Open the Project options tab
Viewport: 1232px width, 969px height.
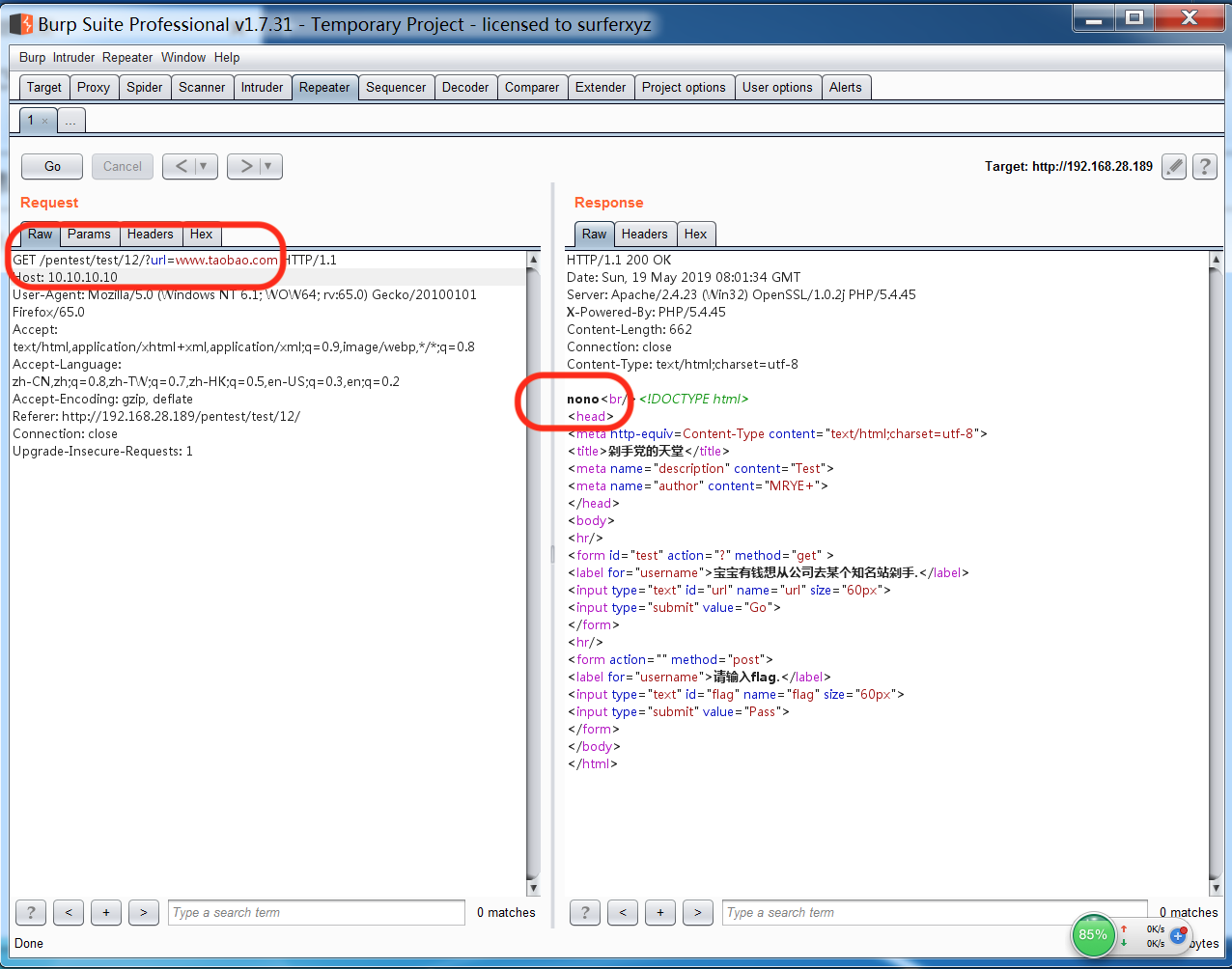(684, 87)
